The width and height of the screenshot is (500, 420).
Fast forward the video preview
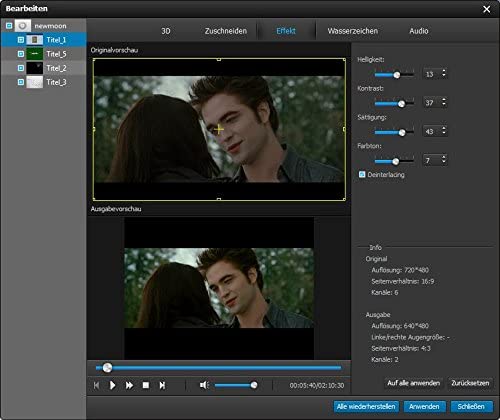click(x=129, y=385)
